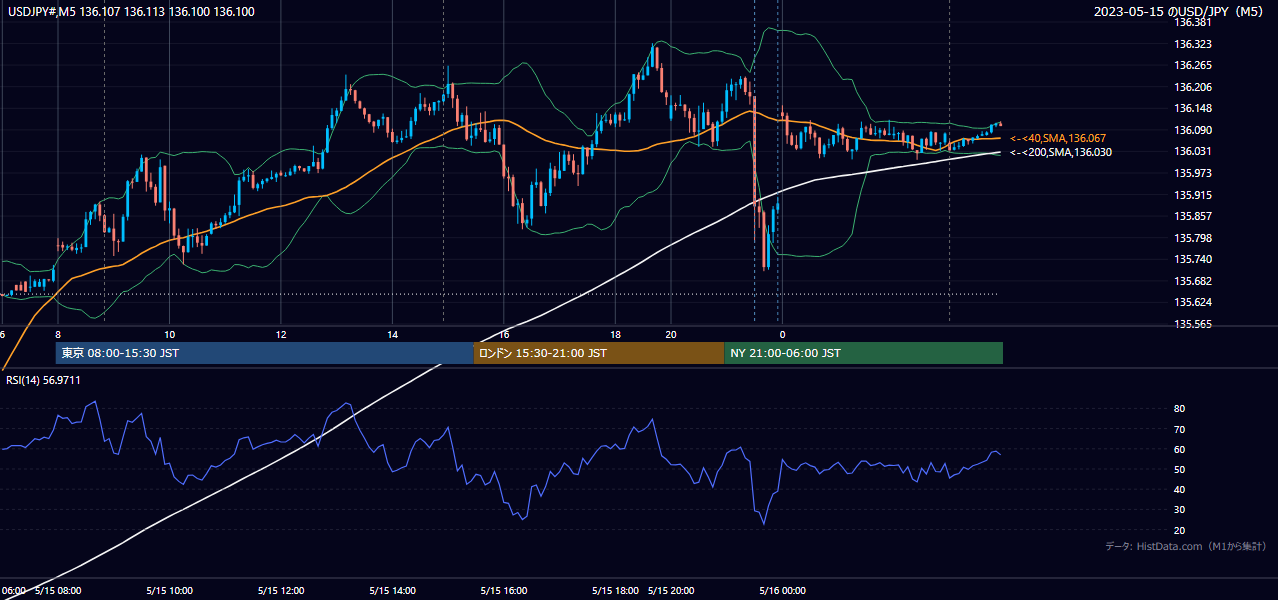1278x600 pixels.
Task: Click price axis label 135.798
Action: [1193, 238]
